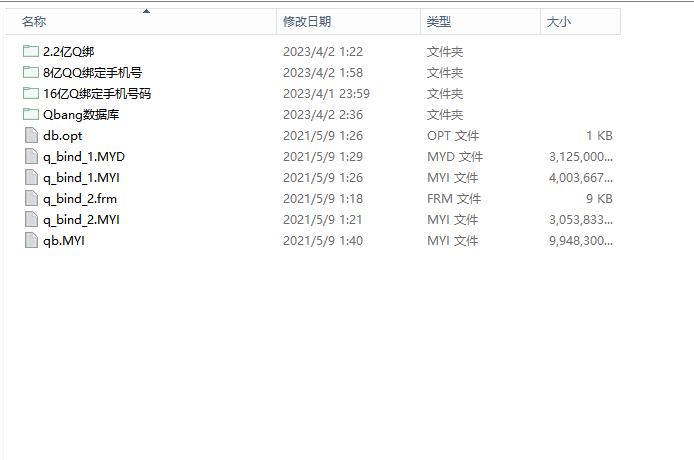694x460 pixels.
Task: Click the db.opt file icon
Action: tap(31, 135)
